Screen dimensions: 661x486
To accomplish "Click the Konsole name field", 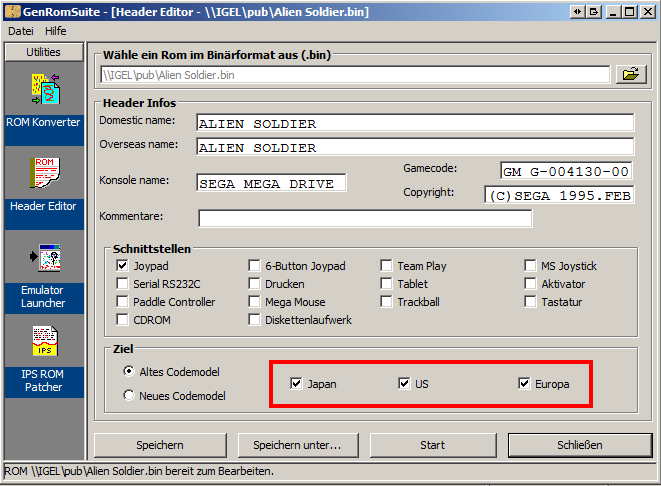I will [x=271, y=183].
